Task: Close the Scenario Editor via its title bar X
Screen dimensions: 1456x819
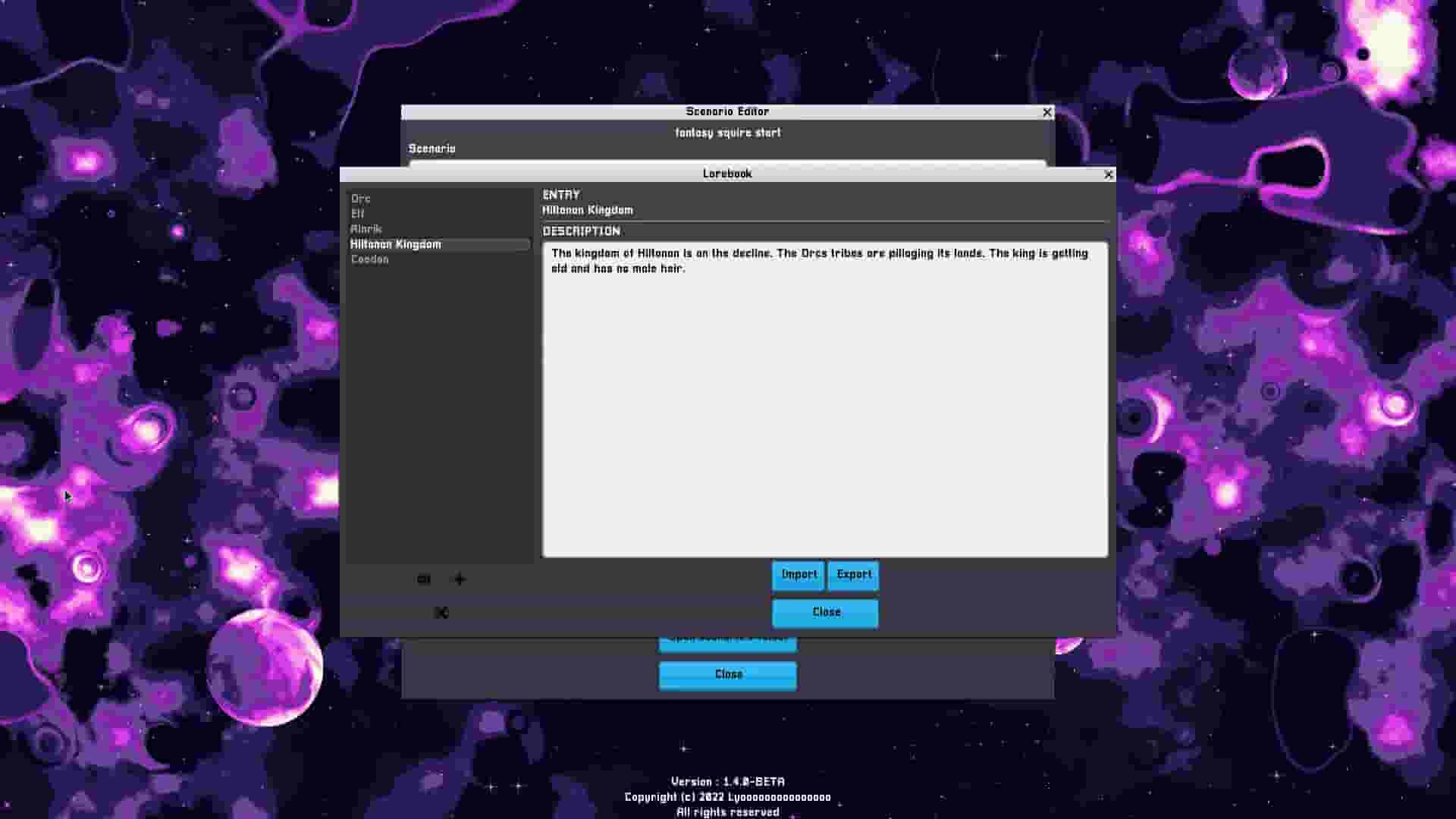Action: point(1047,111)
